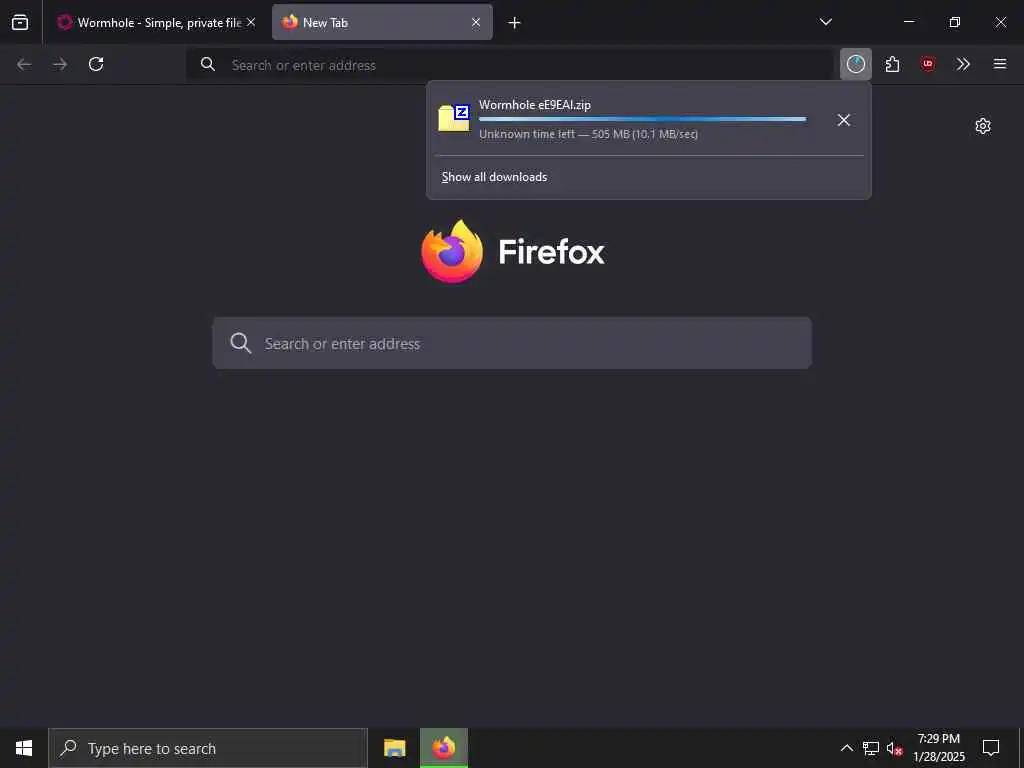Open new tab personalize gear icon
The width and height of the screenshot is (1024, 768).
[983, 126]
